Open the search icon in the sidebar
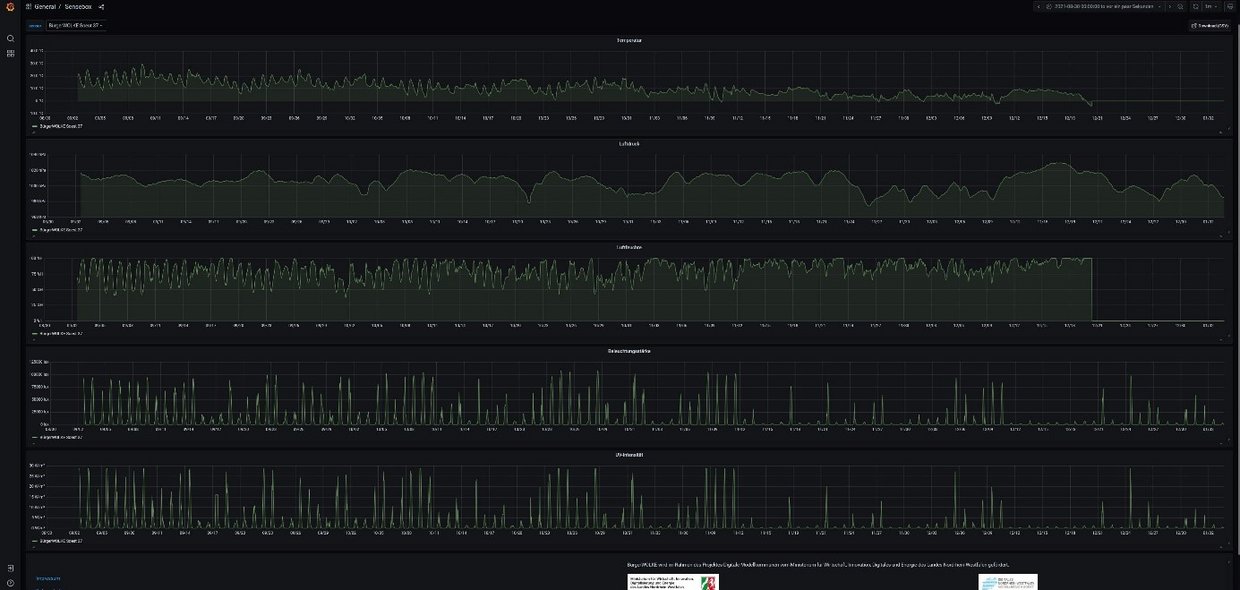The image size is (1240, 590). click(x=10, y=39)
